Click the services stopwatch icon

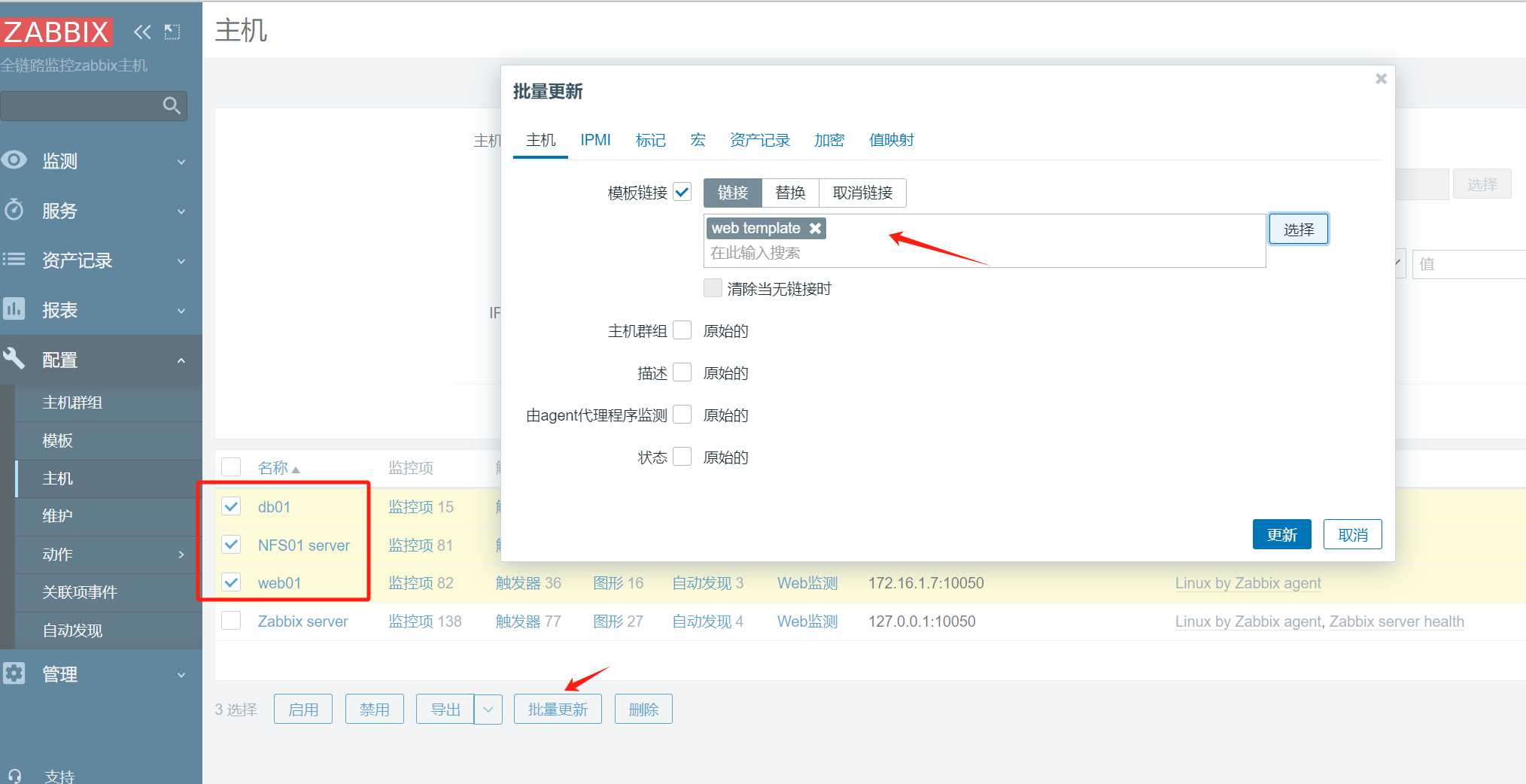click(x=14, y=210)
